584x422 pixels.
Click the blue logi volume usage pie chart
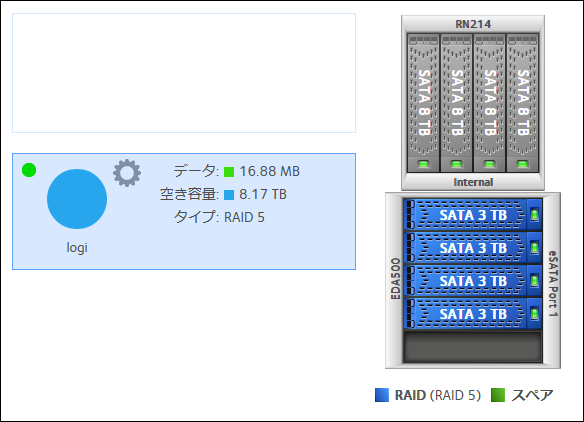coord(77,199)
